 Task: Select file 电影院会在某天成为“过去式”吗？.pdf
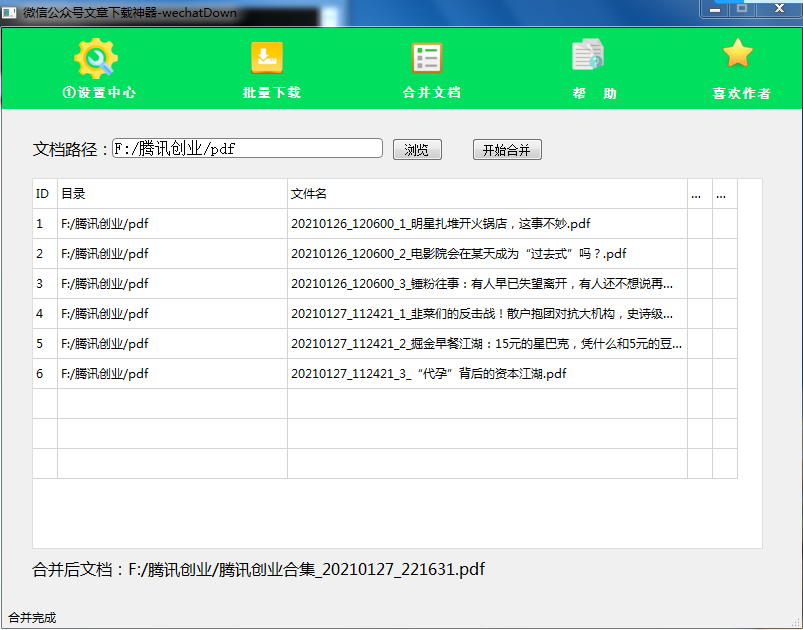[488, 254]
